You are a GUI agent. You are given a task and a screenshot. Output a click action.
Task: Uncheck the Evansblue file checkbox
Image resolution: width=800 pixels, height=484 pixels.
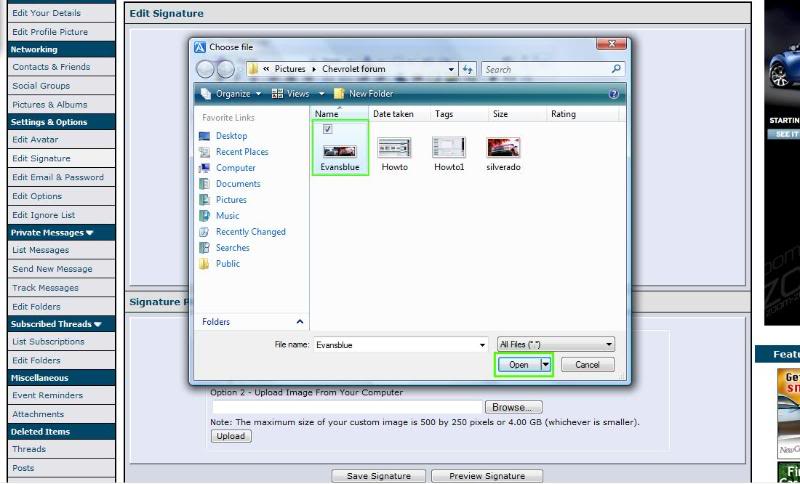[x=328, y=129]
